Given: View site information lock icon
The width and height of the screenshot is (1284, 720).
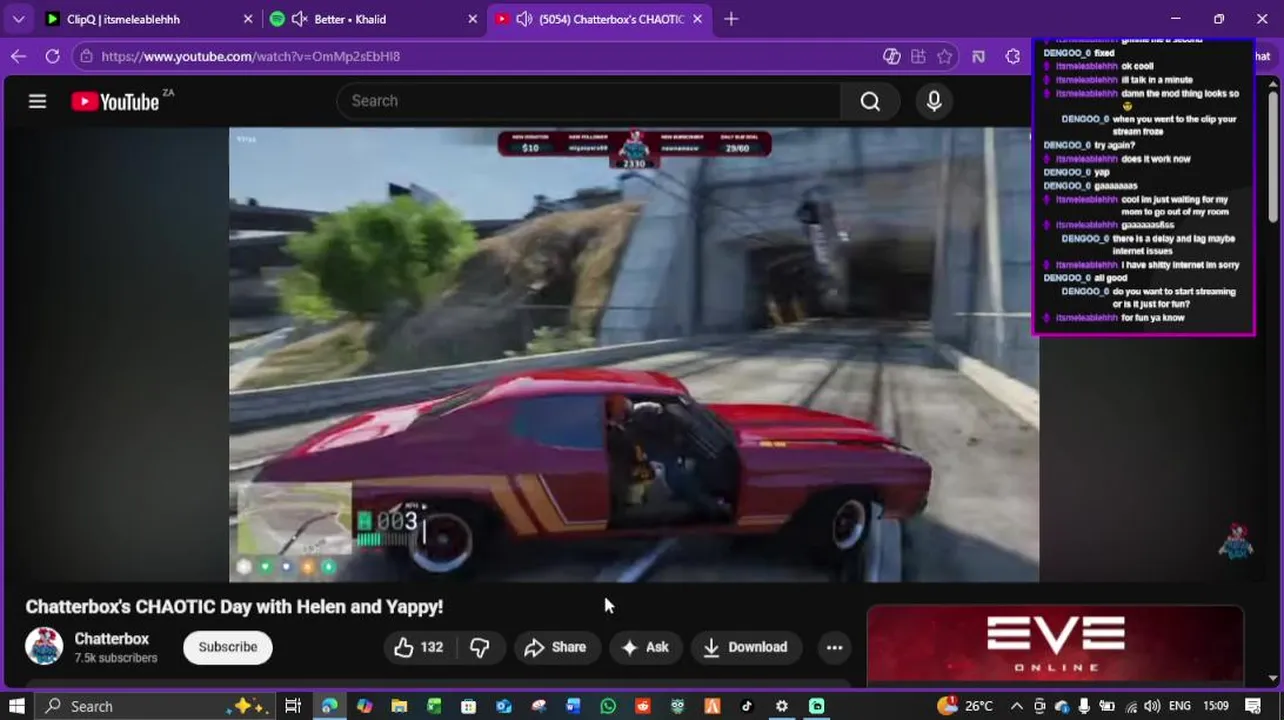Looking at the screenshot, I should click(x=87, y=57).
